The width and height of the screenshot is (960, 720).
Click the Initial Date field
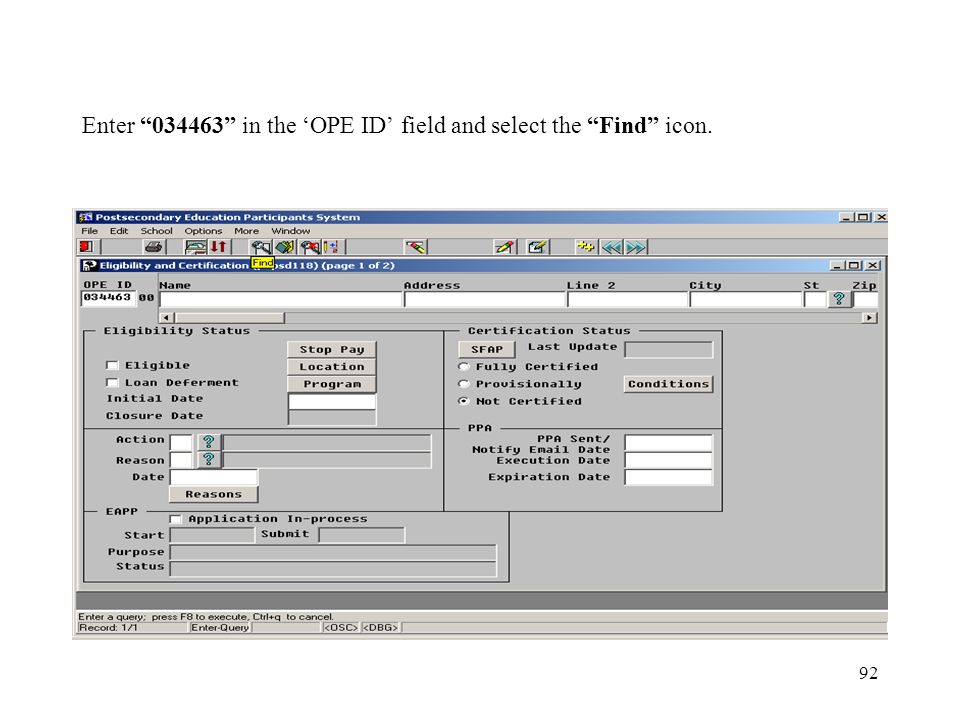pyautogui.click(x=332, y=401)
